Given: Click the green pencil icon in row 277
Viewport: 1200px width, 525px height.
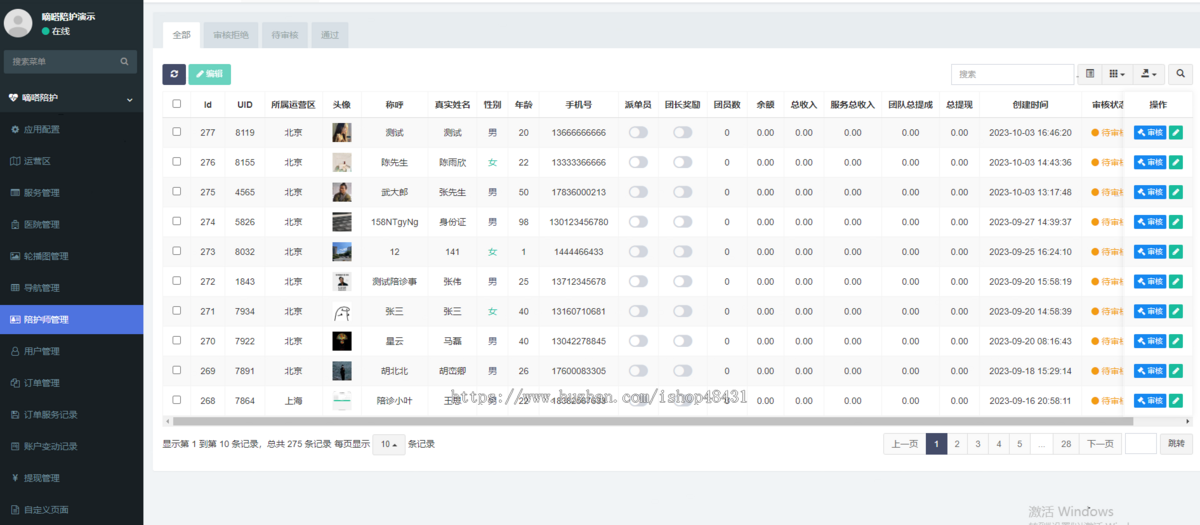Looking at the screenshot, I should (1177, 132).
